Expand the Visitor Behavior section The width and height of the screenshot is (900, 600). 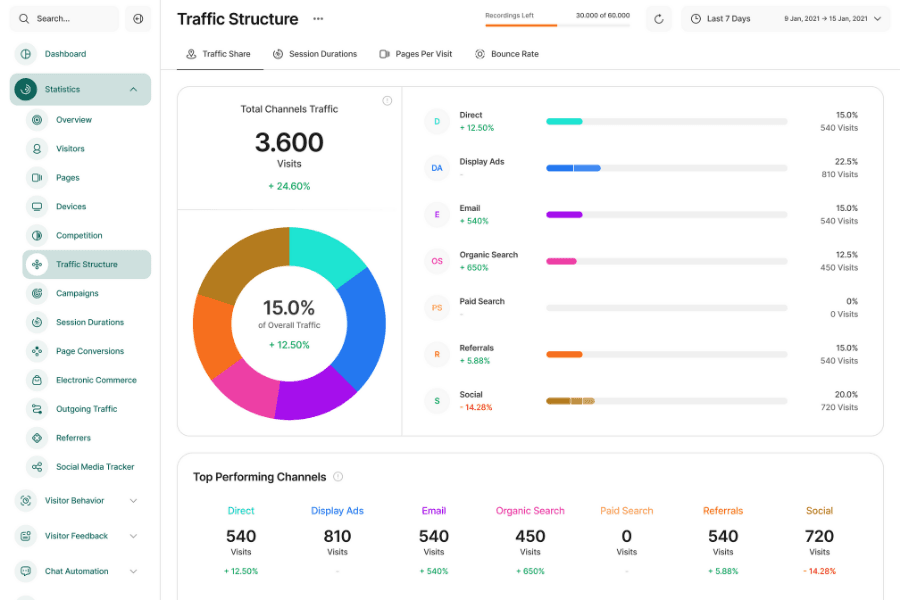[133, 501]
